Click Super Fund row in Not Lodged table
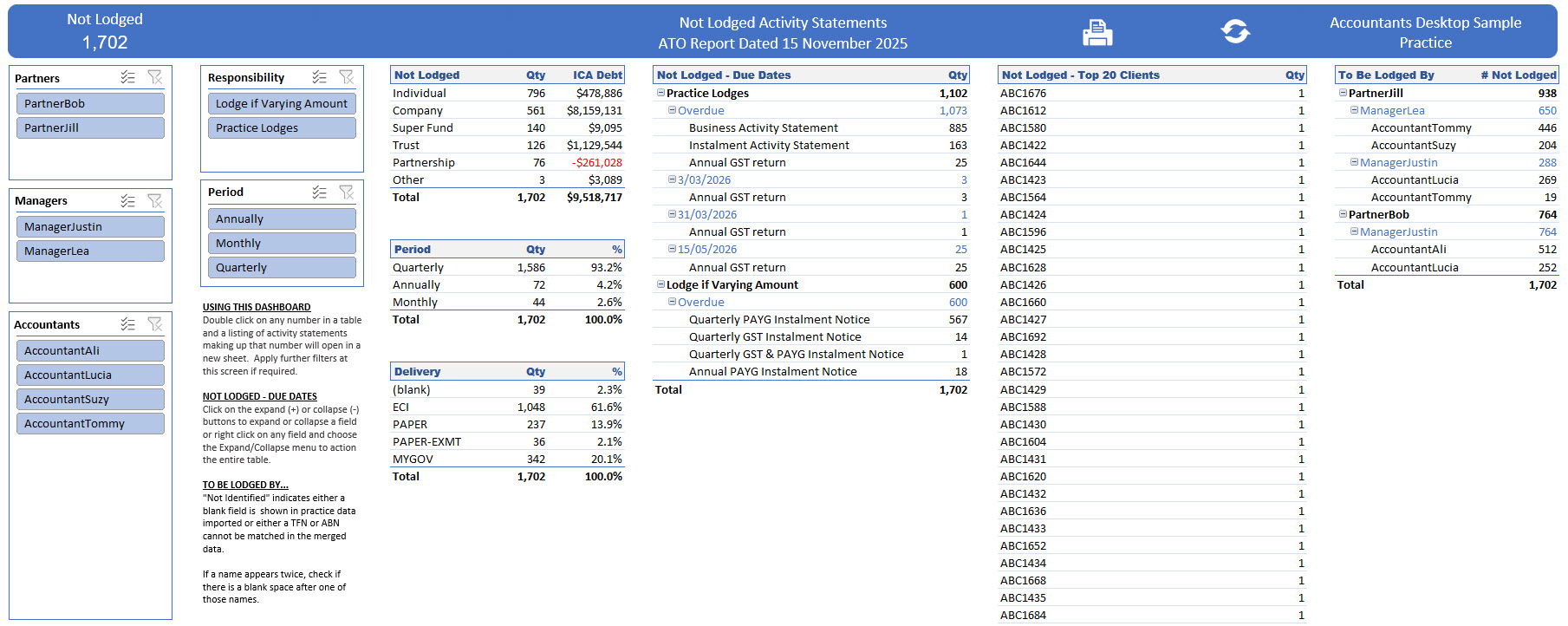 (x=507, y=127)
